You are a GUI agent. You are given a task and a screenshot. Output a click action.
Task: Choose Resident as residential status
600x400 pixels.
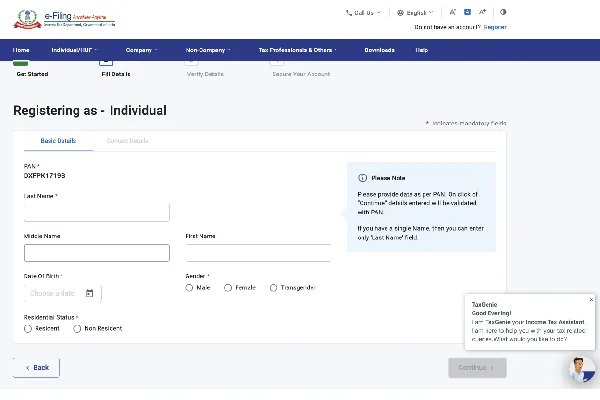28,328
